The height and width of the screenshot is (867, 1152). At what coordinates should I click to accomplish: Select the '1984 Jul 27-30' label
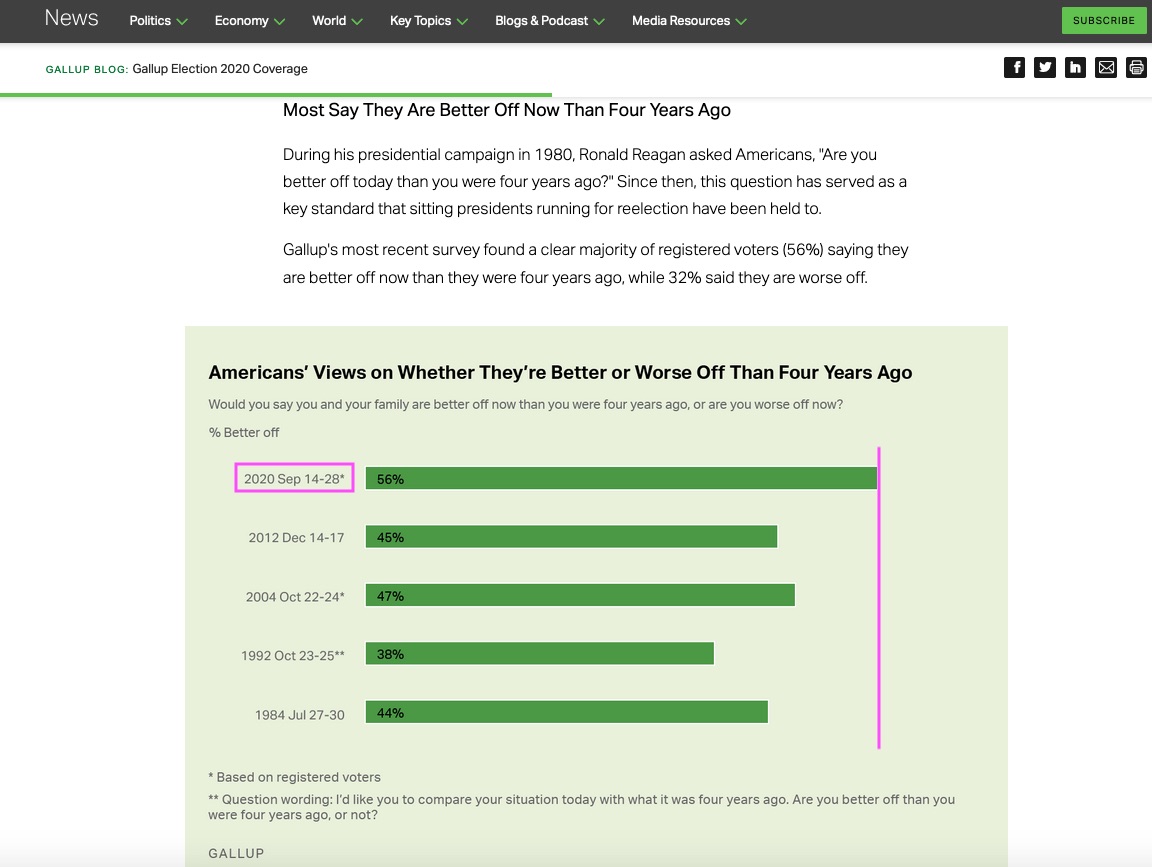(x=300, y=714)
